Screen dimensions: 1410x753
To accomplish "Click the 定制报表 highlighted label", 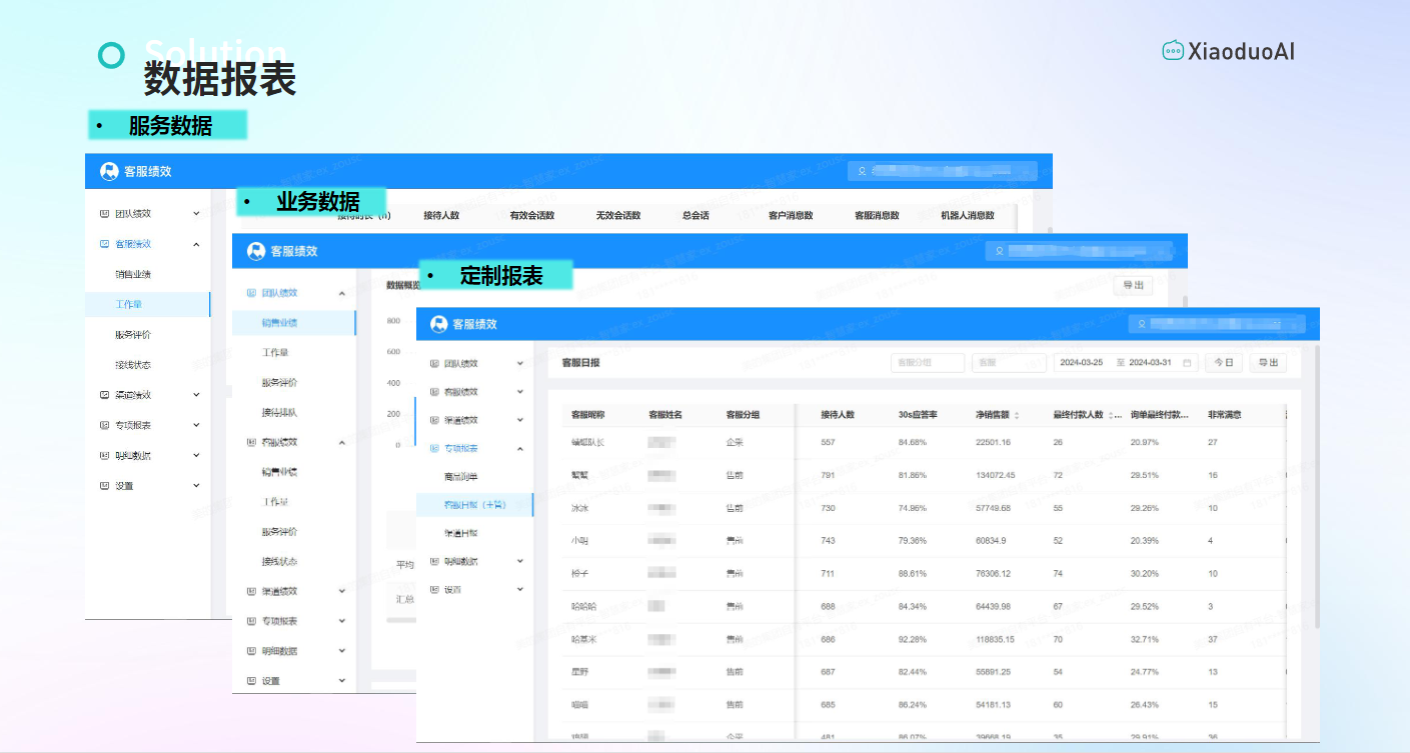I will [496, 276].
